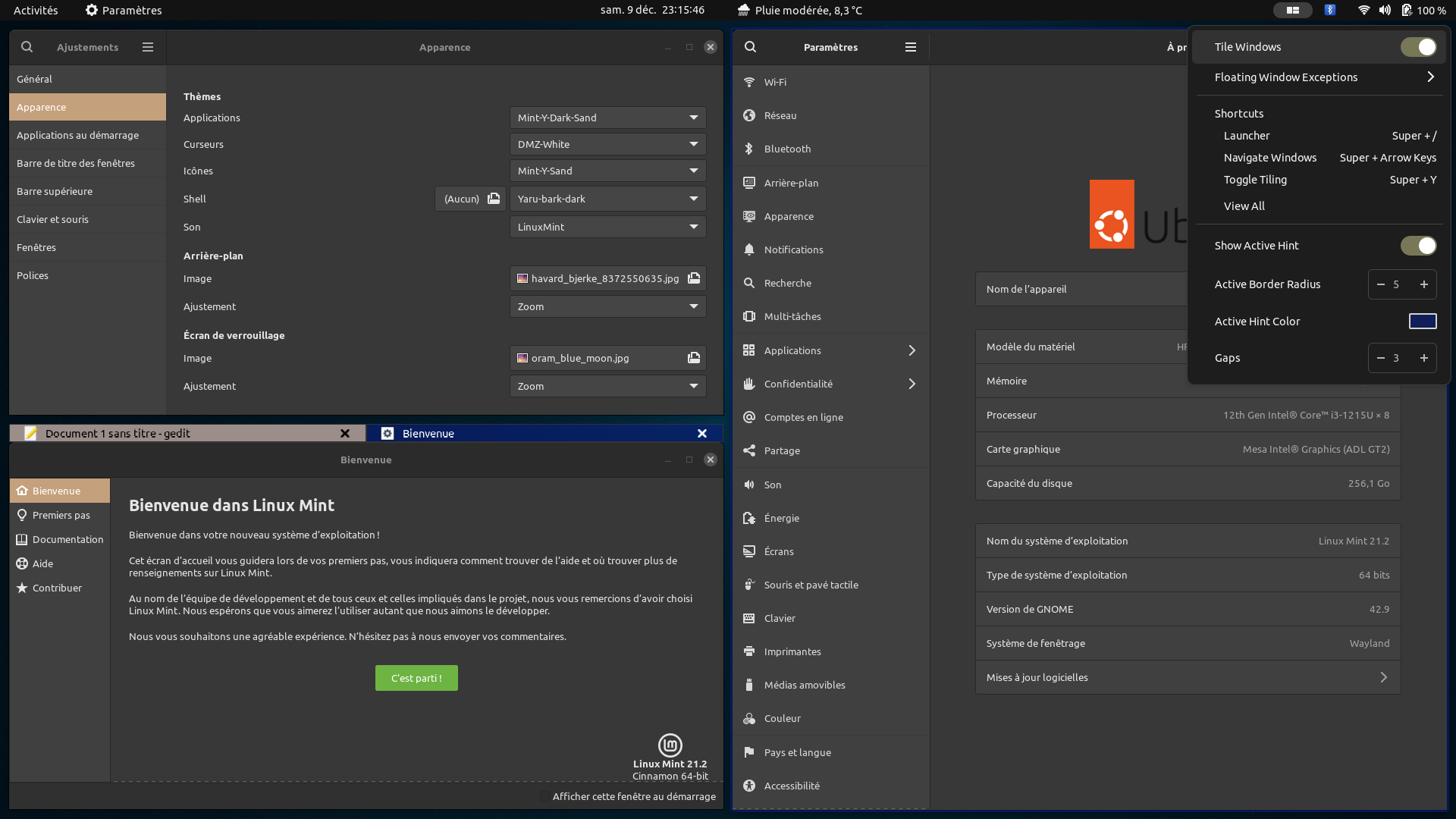Open hamburger menu in Paramètres header
Screen dimensions: 1456x819
[911, 47]
